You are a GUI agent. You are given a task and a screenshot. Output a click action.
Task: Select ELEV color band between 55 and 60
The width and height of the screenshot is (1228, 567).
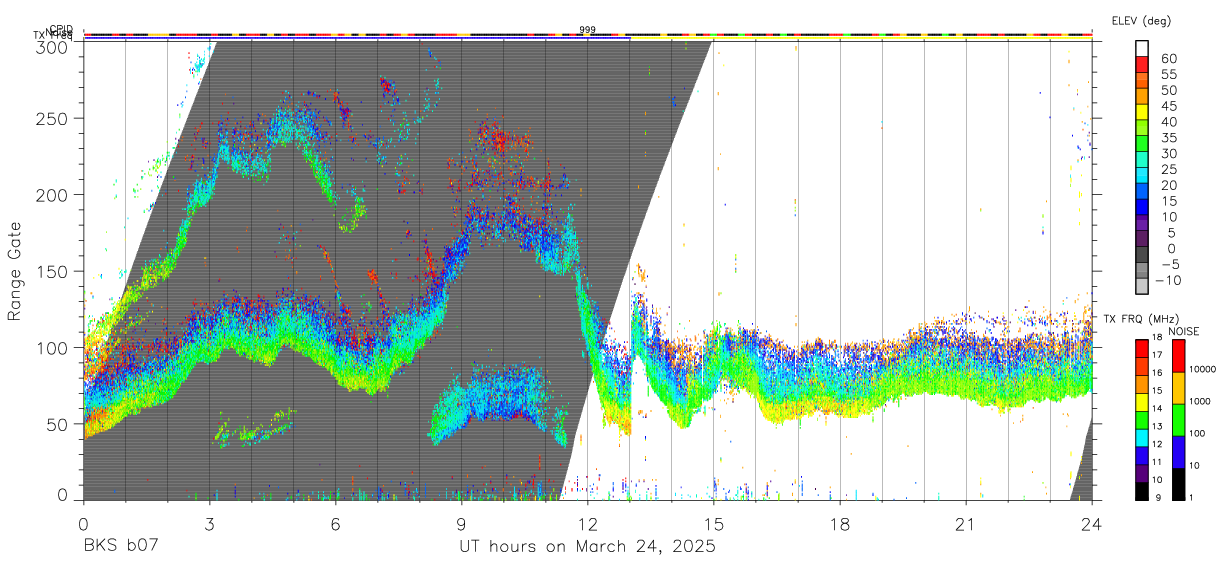pos(1142,65)
